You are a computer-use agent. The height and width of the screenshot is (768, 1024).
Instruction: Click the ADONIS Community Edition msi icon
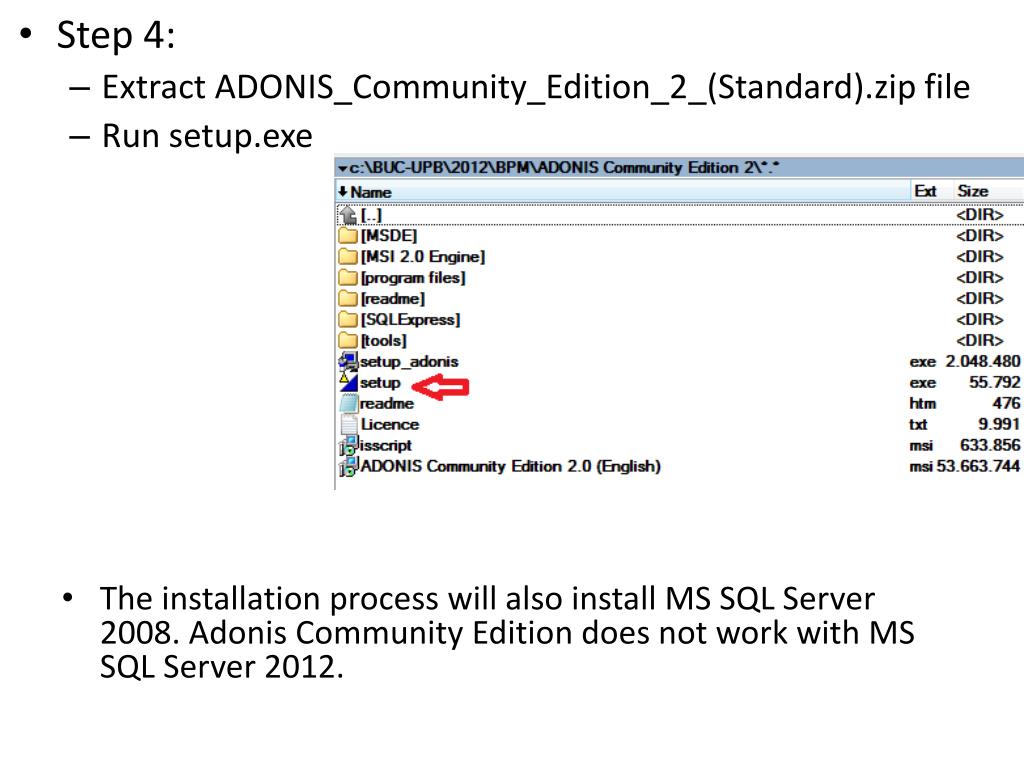click(347, 467)
